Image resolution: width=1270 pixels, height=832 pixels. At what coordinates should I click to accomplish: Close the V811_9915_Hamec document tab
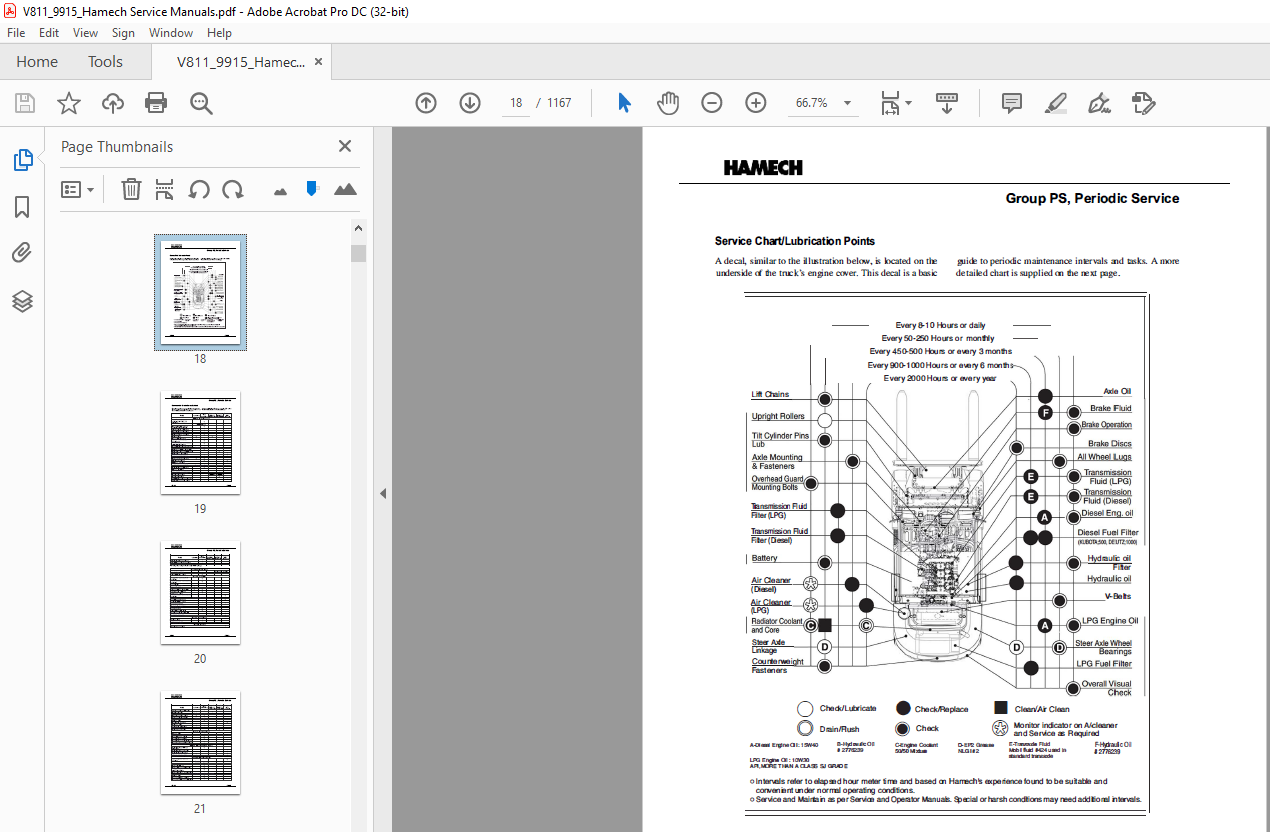[x=319, y=62]
